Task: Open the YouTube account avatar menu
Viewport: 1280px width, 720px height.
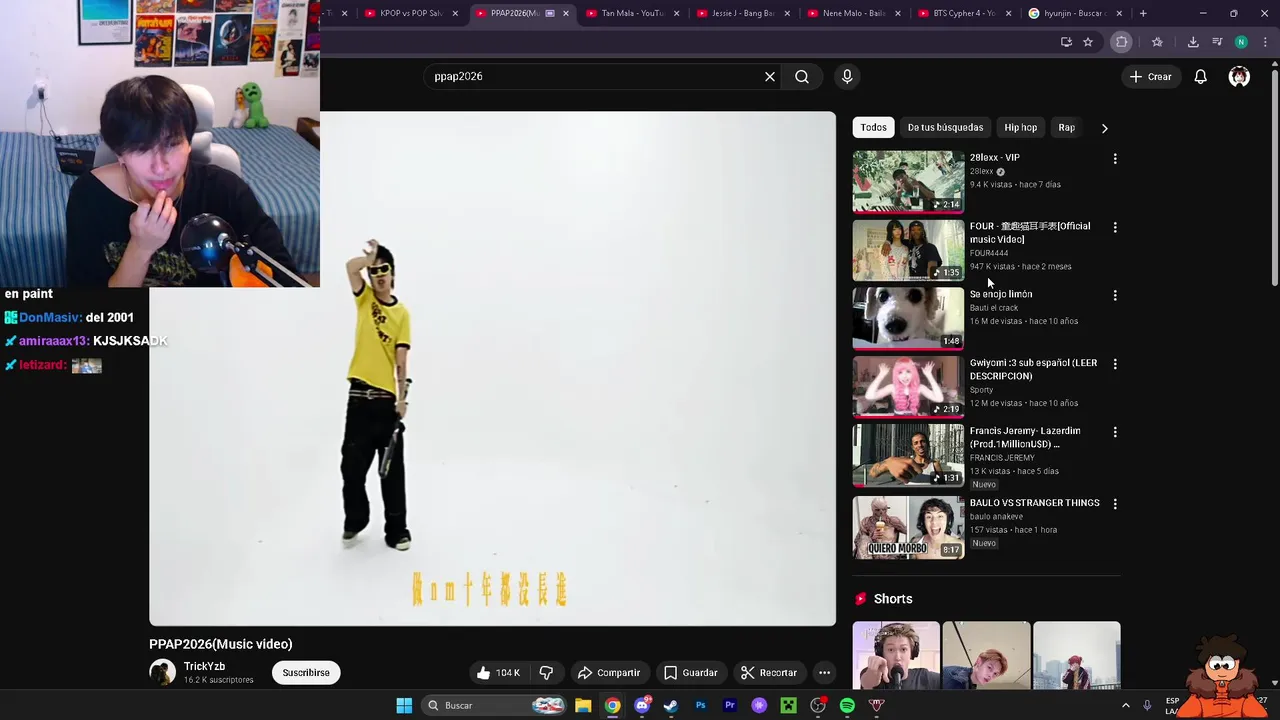Action: tap(1239, 77)
